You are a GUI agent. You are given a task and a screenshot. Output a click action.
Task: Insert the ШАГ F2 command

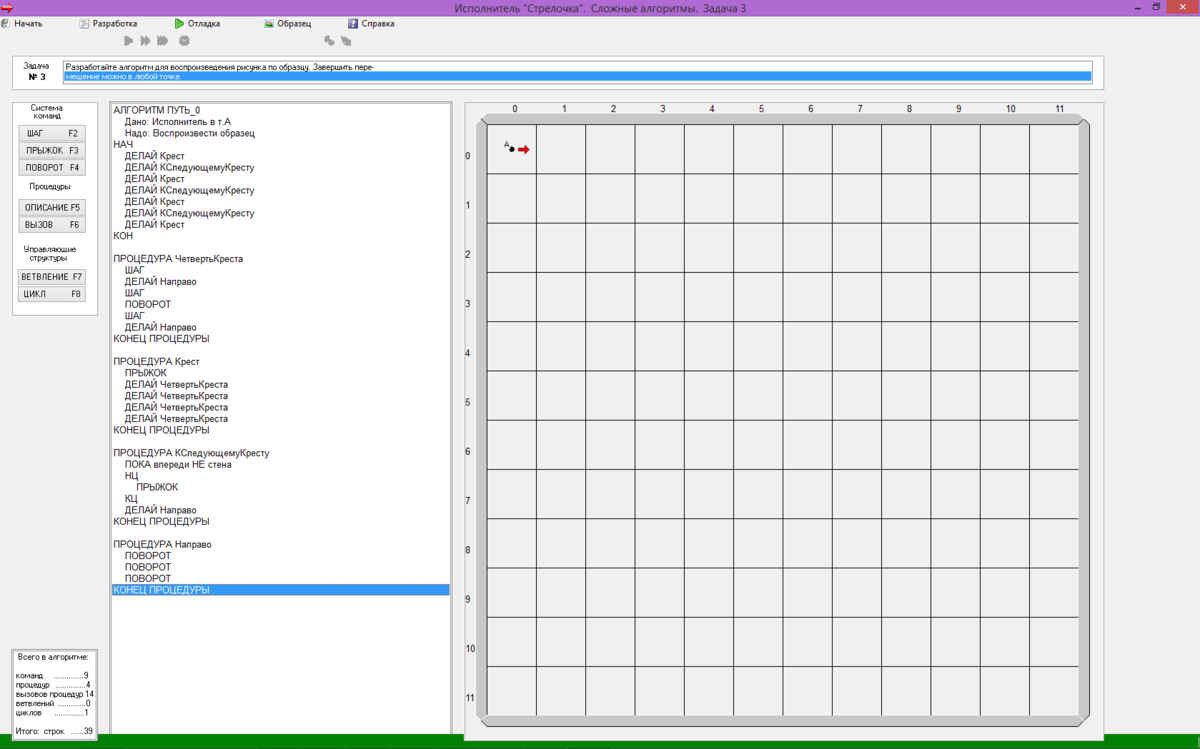click(x=52, y=133)
